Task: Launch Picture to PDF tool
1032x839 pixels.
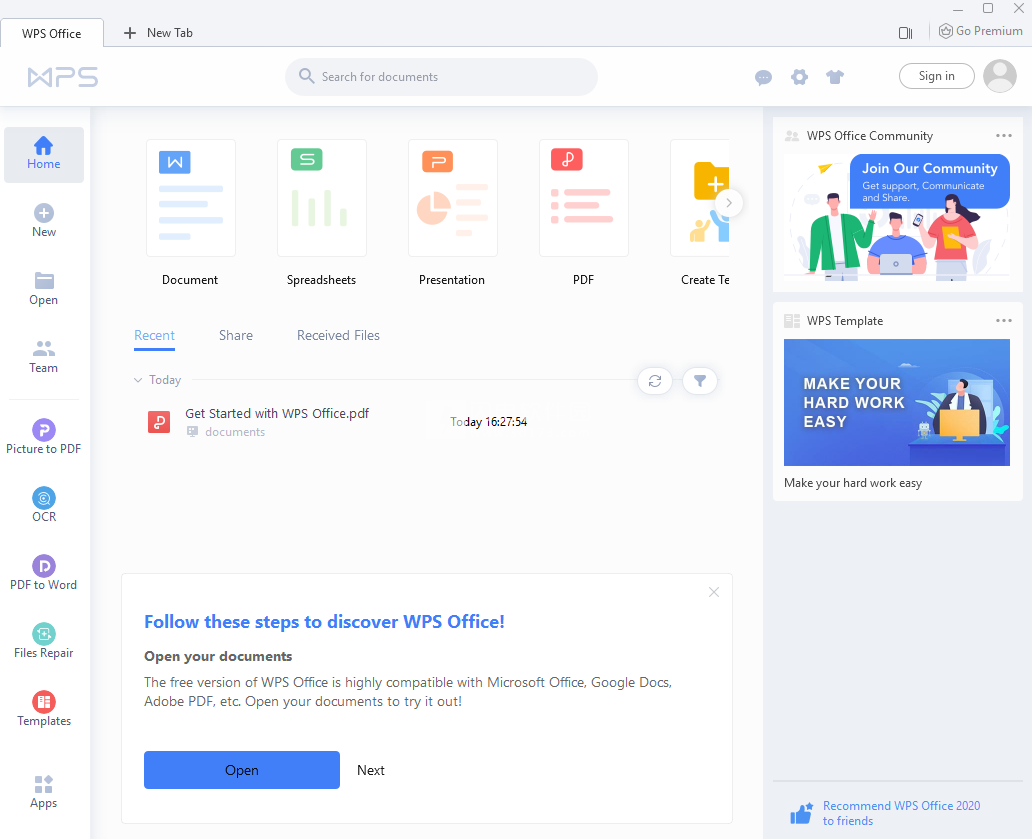Action: (43, 438)
